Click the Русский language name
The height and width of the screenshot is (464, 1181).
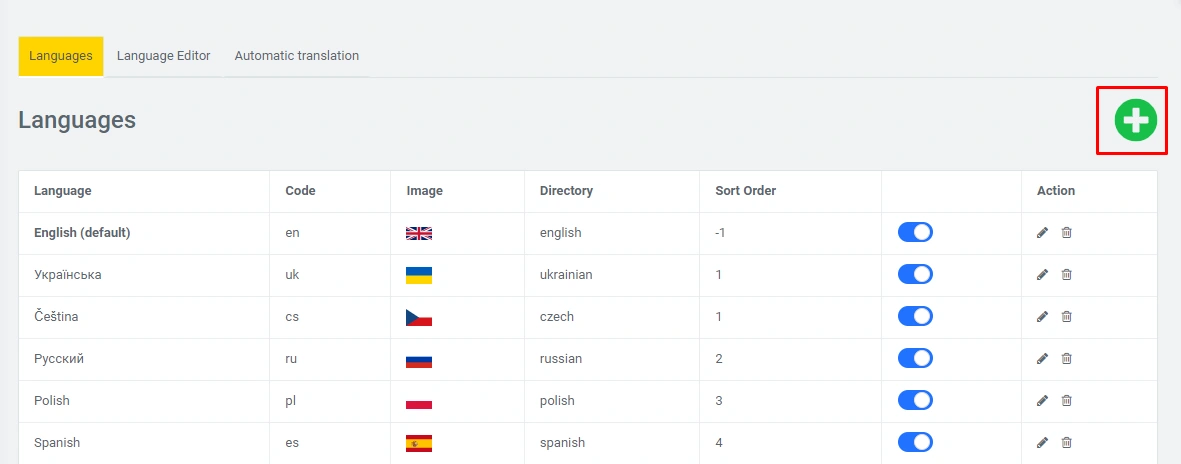[x=59, y=359]
